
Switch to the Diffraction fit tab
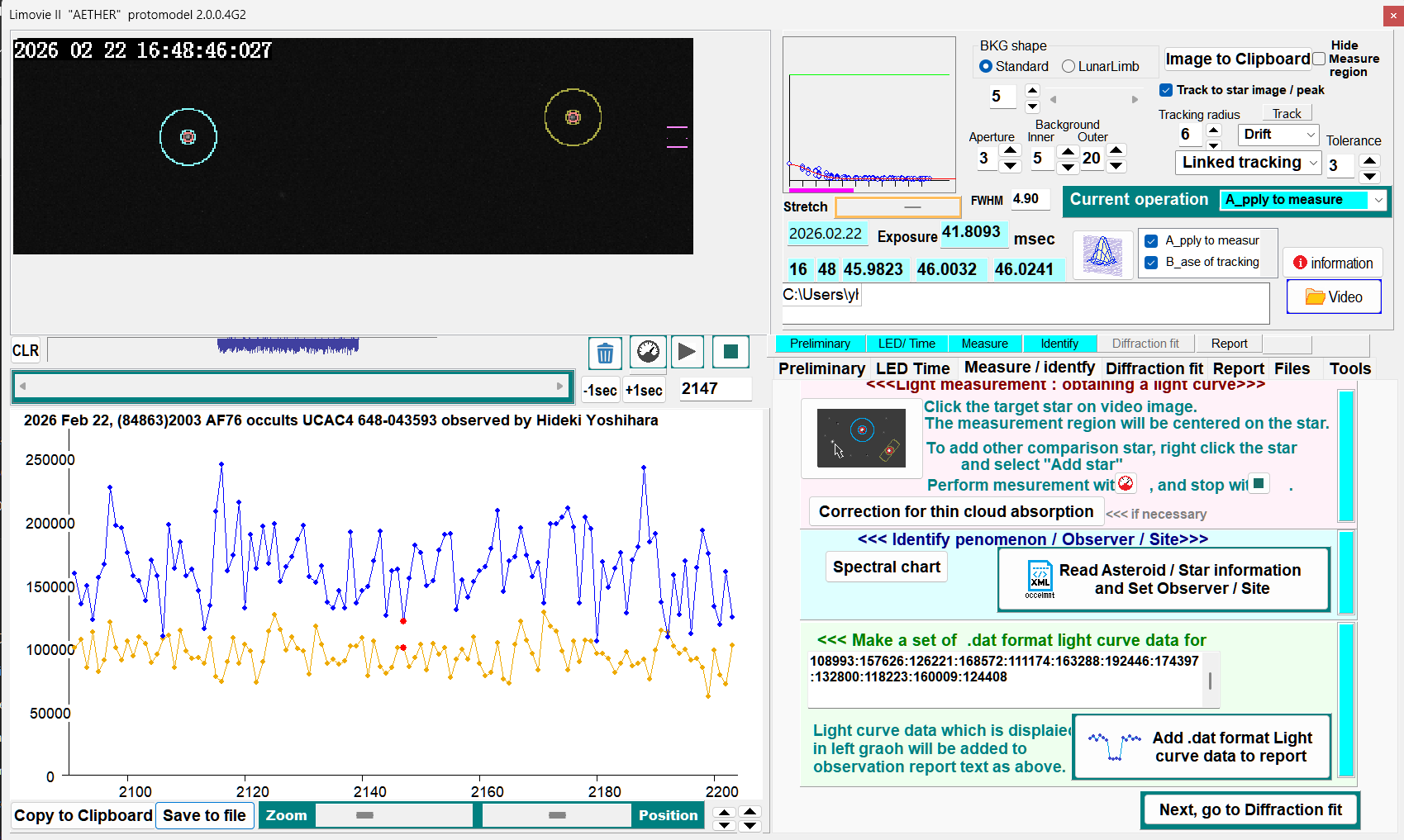1145,344
